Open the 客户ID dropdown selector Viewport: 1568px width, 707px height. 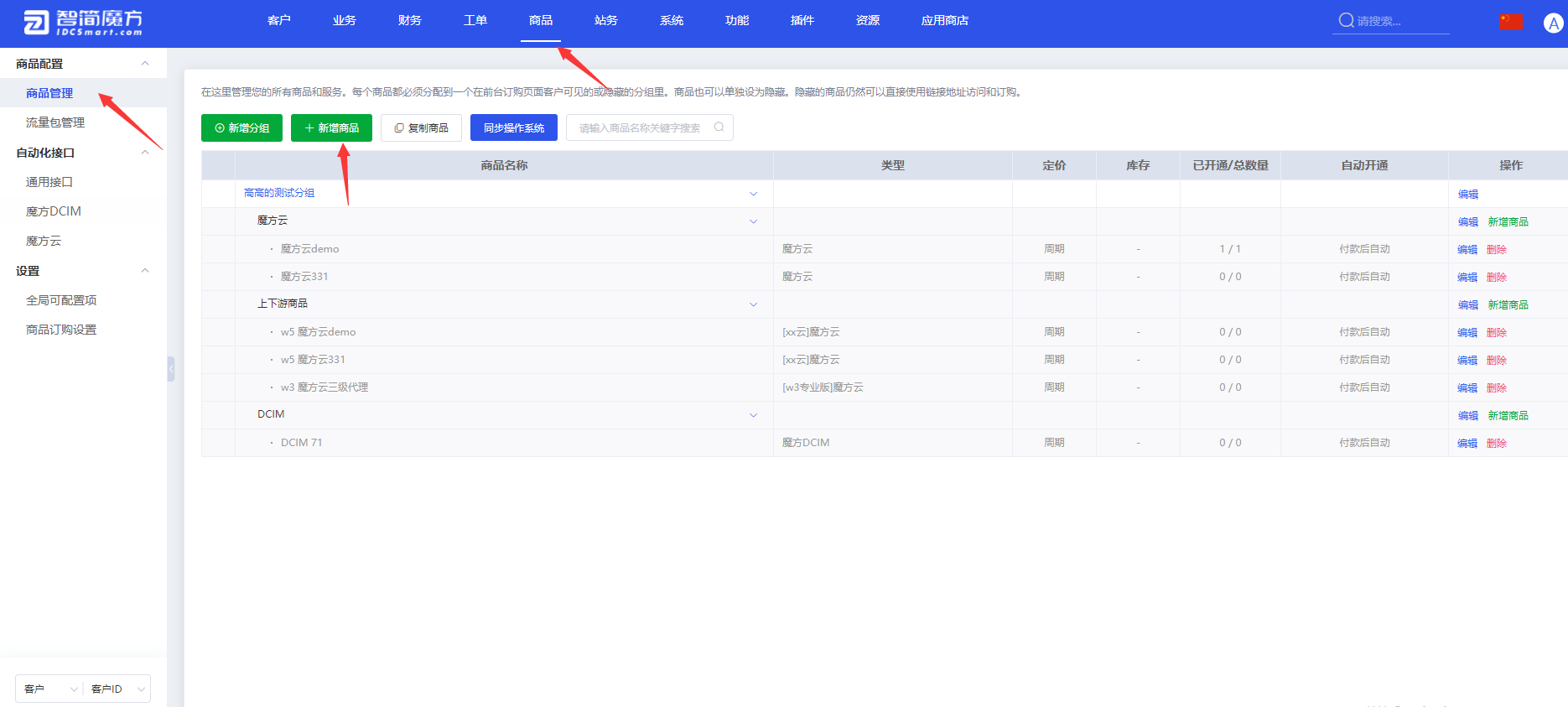click(x=117, y=689)
